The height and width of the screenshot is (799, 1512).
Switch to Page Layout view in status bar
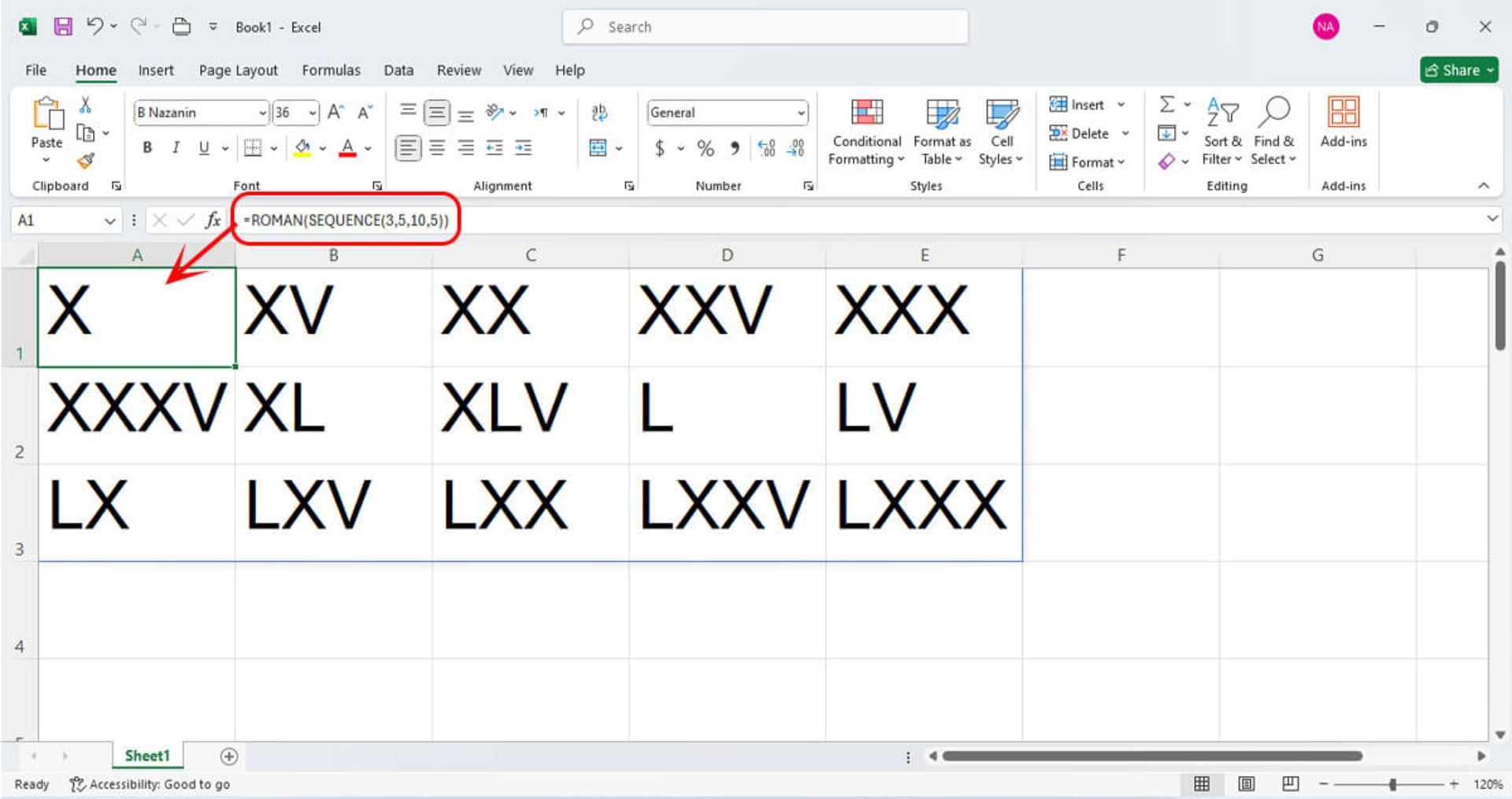[x=1247, y=784]
